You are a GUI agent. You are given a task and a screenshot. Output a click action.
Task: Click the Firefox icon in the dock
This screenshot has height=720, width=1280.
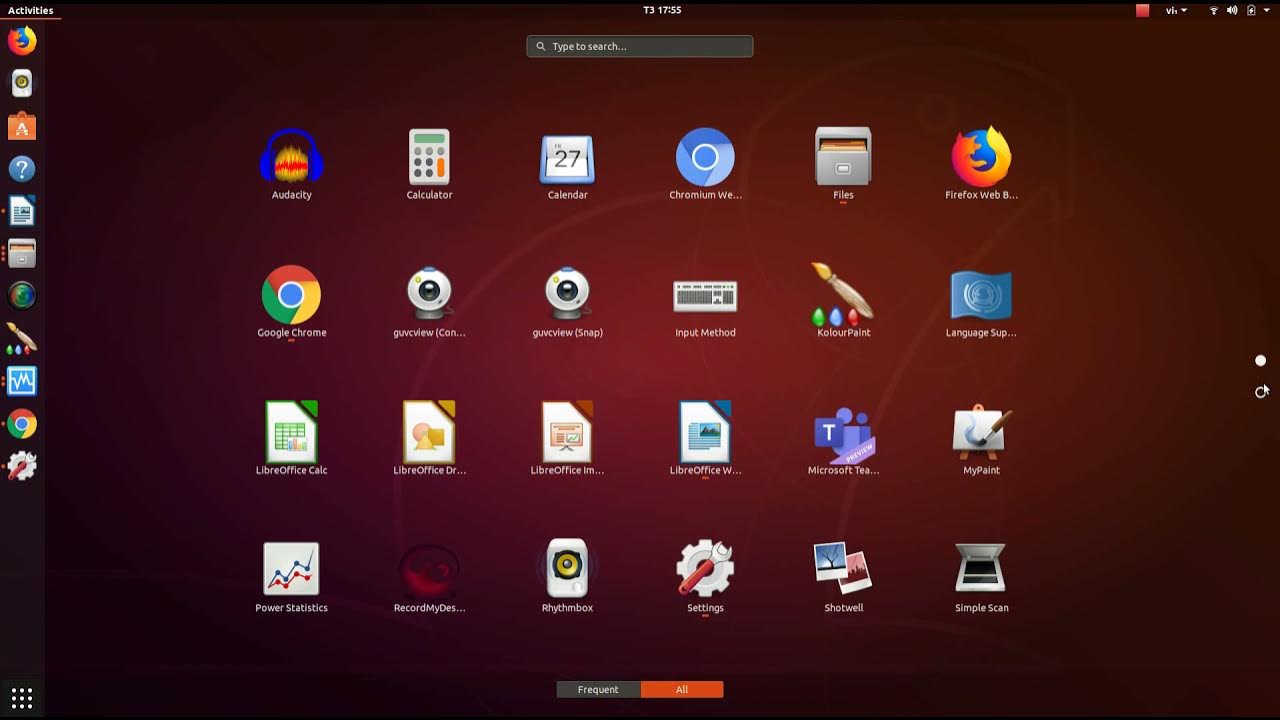coord(22,41)
